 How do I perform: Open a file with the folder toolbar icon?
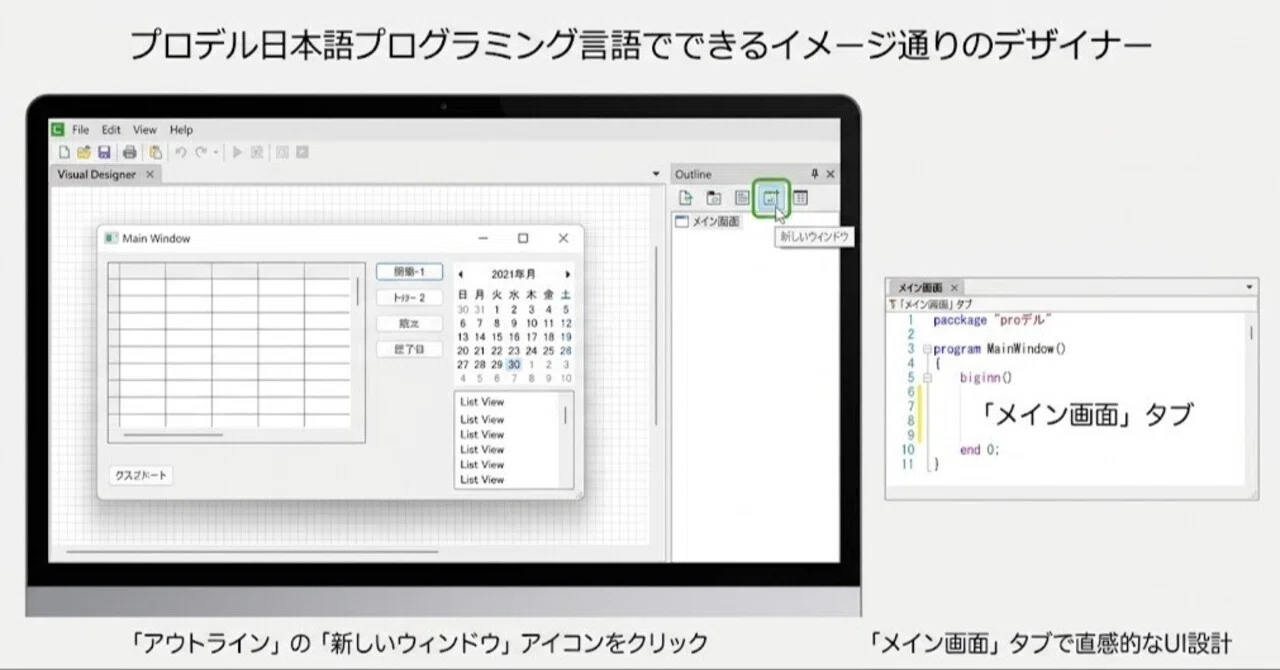84,152
